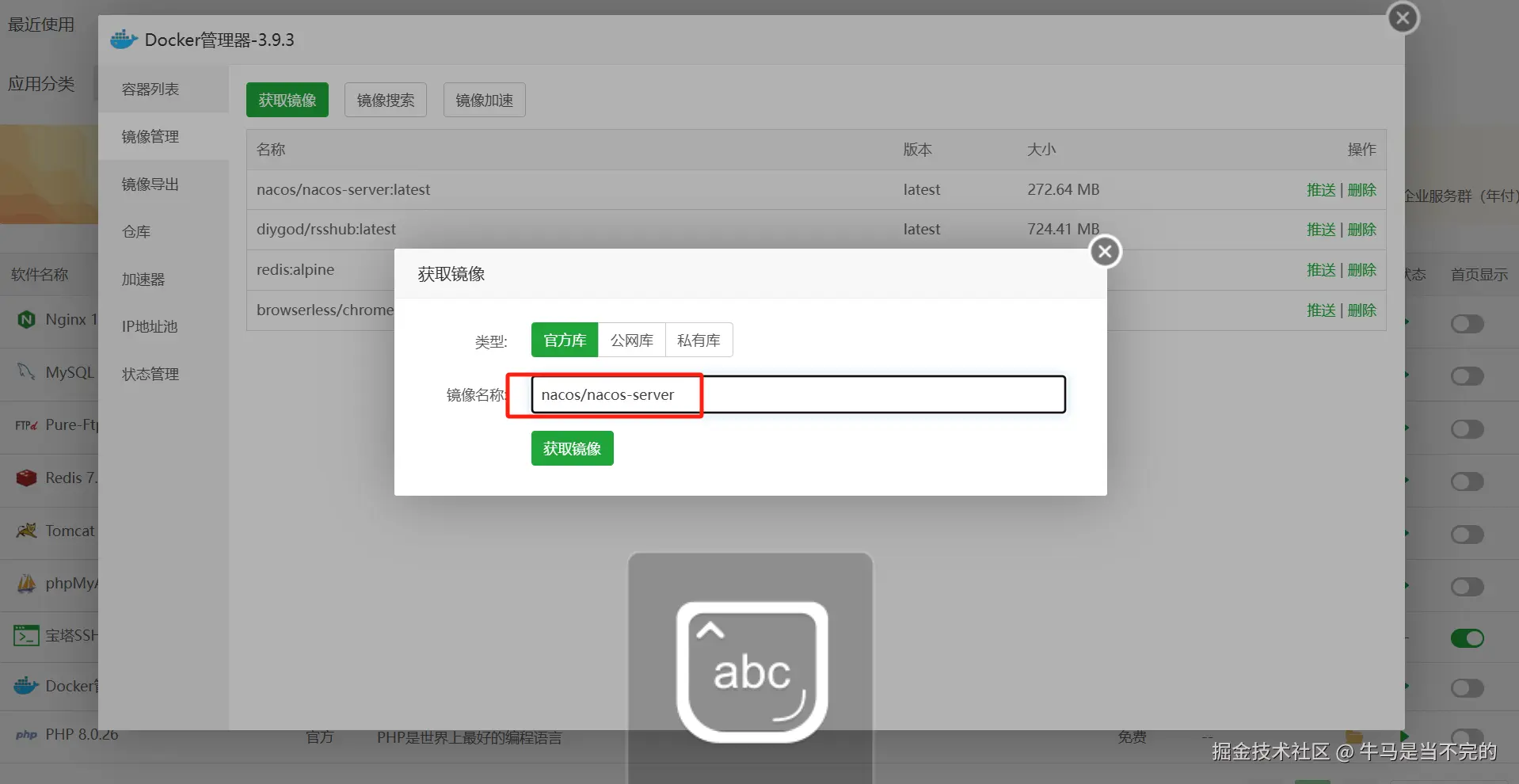The height and width of the screenshot is (784, 1519).
Task: Click 获取镜像 button in toolbar
Action: point(287,100)
